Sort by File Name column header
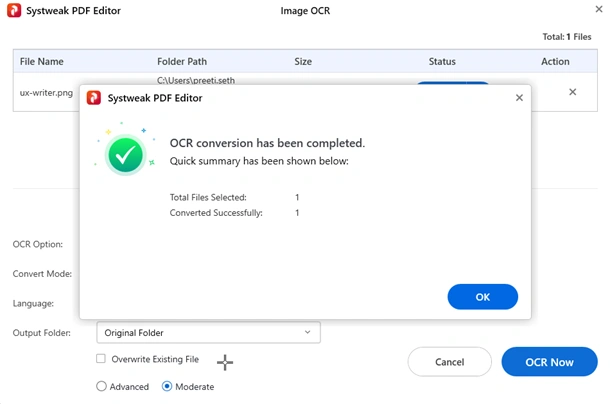 pyautogui.click(x=42, y=61)
